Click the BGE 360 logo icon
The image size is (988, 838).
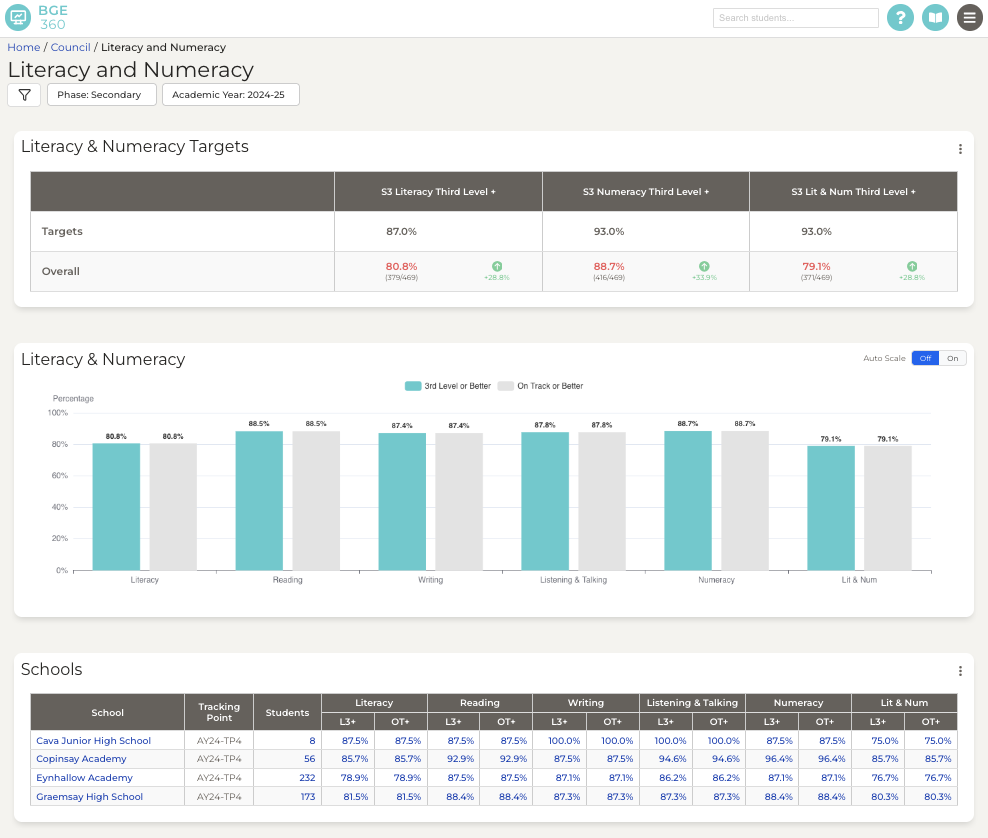point(18,17)
